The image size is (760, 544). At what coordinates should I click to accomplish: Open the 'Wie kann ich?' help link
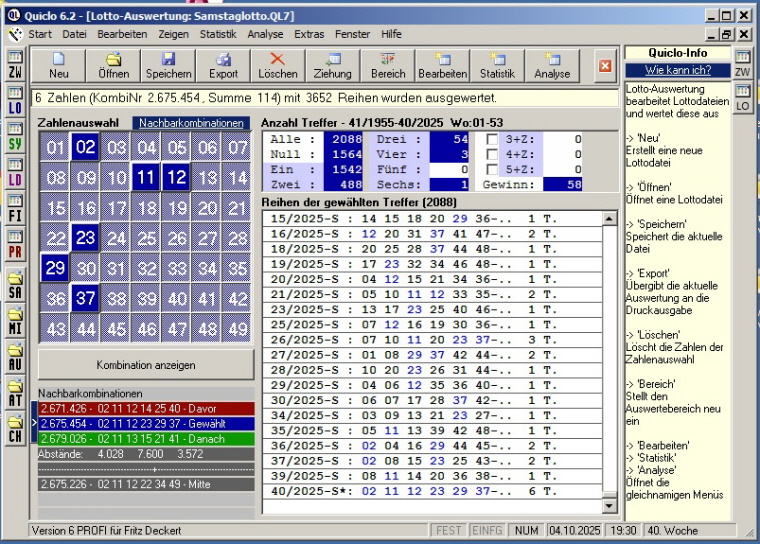[677, 70]
